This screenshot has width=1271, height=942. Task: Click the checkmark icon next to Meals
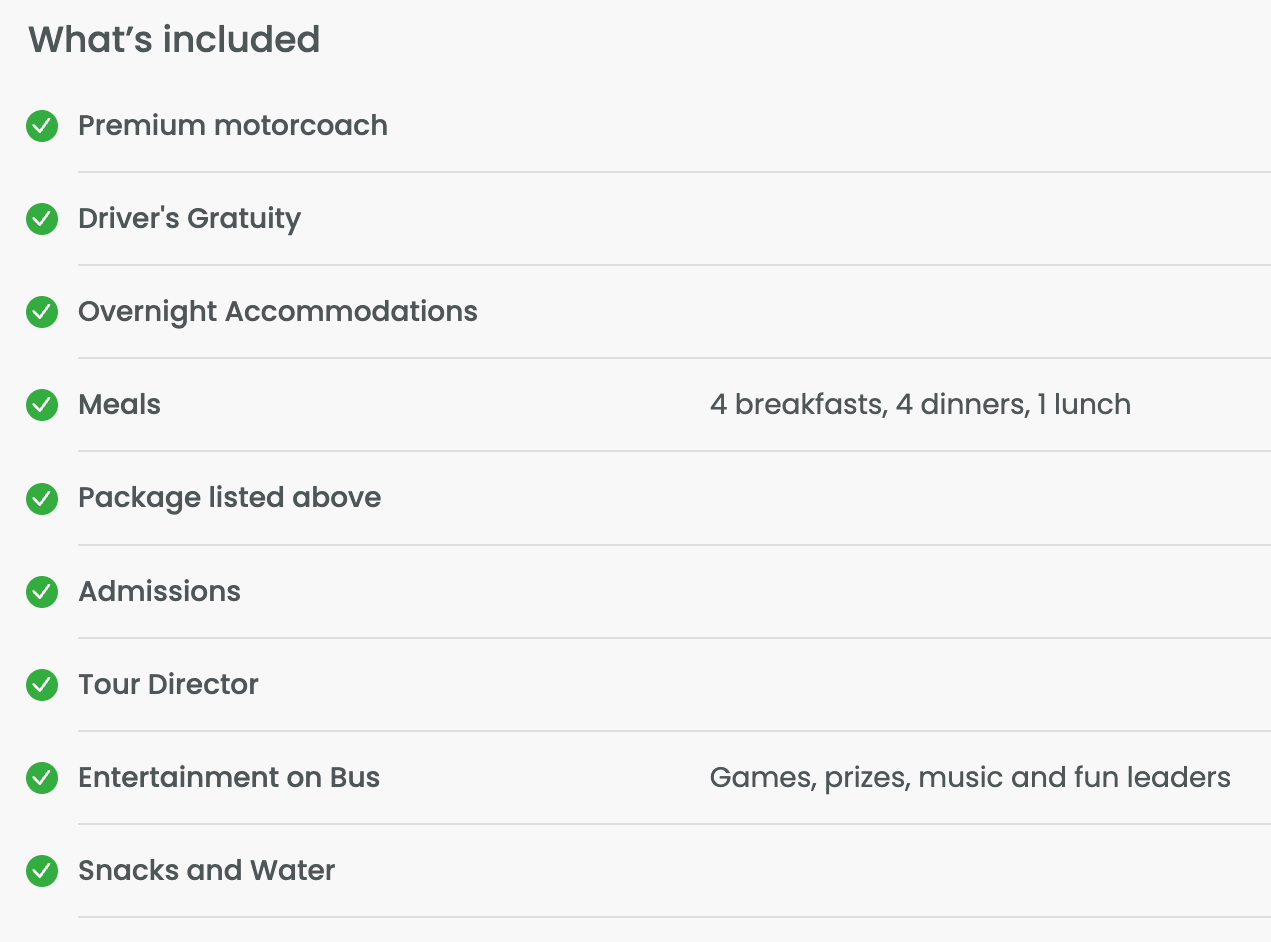pyautogui.click(x=42, y=405)
